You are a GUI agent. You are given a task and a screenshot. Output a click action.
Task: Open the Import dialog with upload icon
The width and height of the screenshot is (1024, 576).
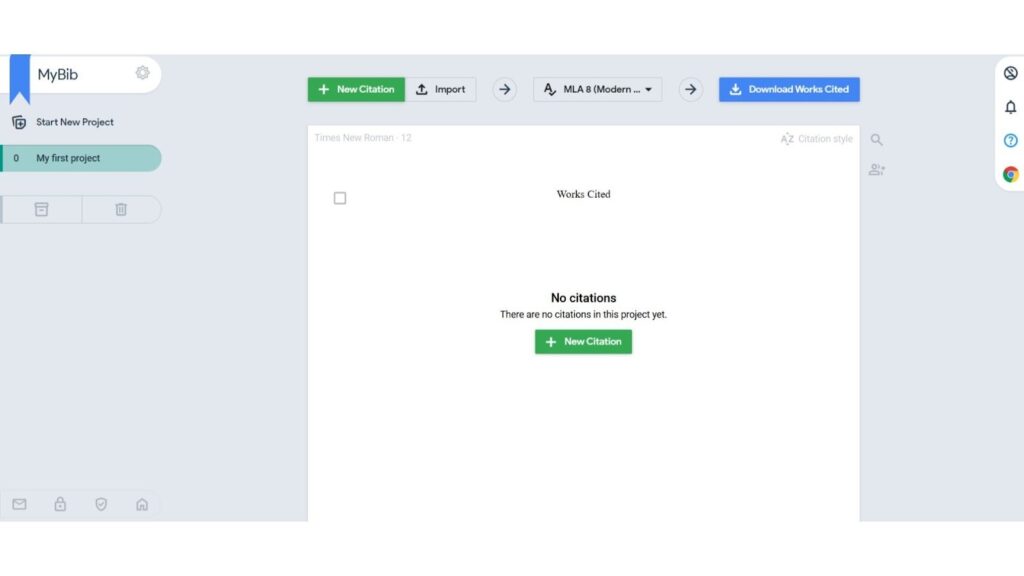click(441, 89)
